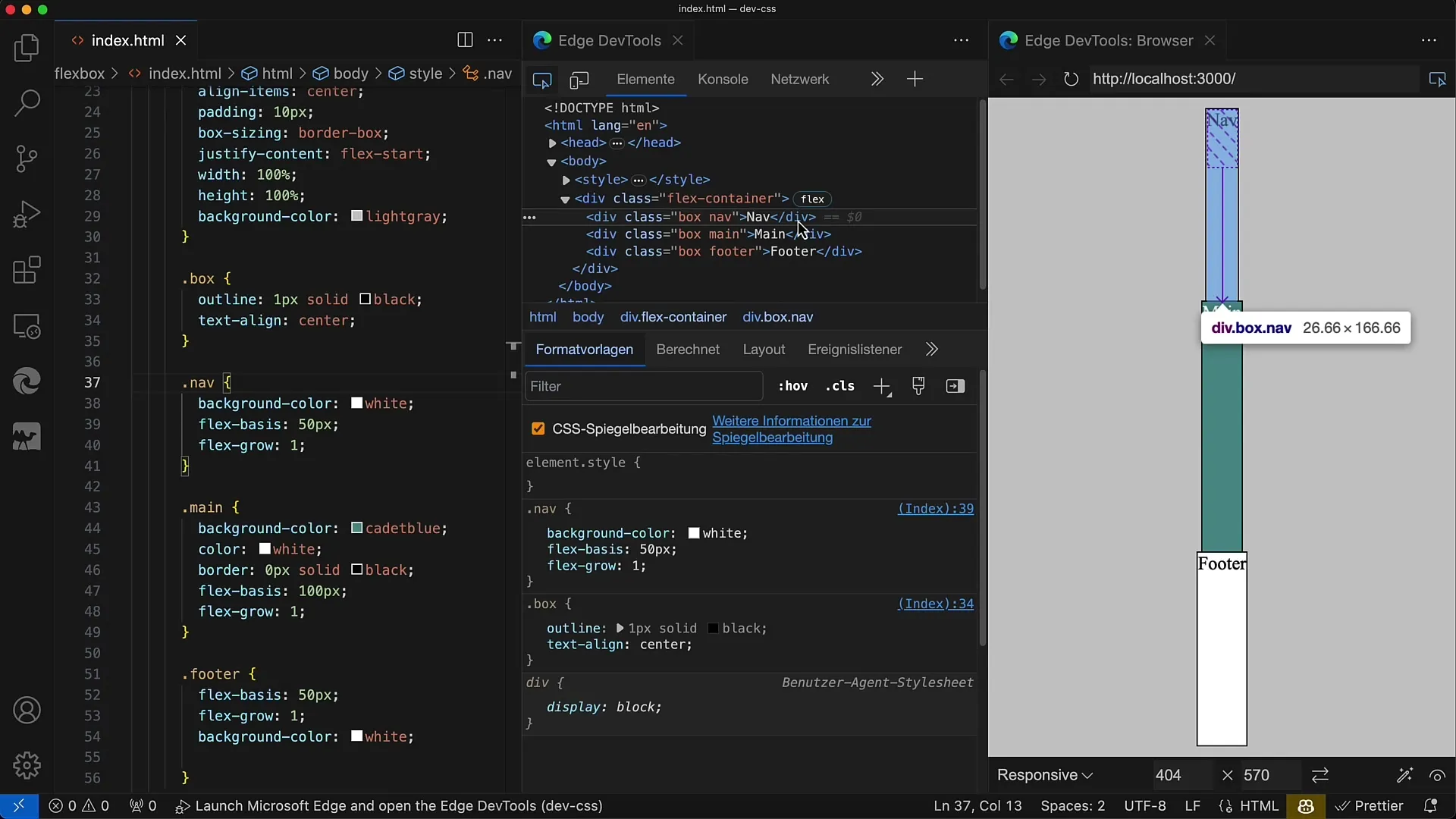Open editor more actions menu
This screenshot has height=819, width=1456.
tap(495, 40)
